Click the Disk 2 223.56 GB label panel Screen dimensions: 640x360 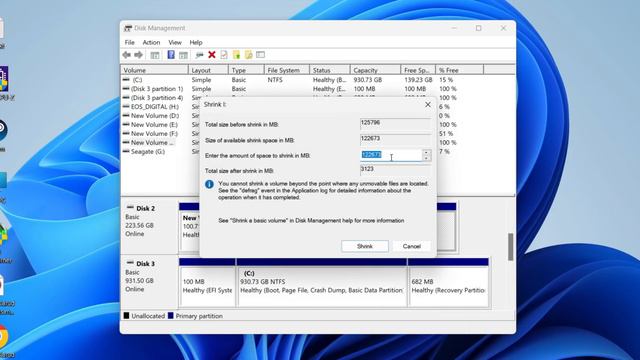149,225
